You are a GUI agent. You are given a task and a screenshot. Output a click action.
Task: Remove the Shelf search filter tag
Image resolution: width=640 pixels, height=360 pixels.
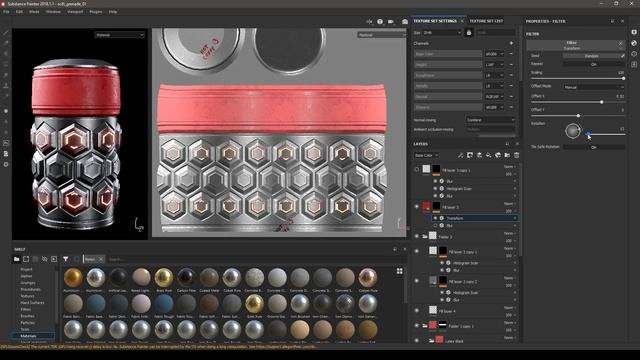(101, 259)
